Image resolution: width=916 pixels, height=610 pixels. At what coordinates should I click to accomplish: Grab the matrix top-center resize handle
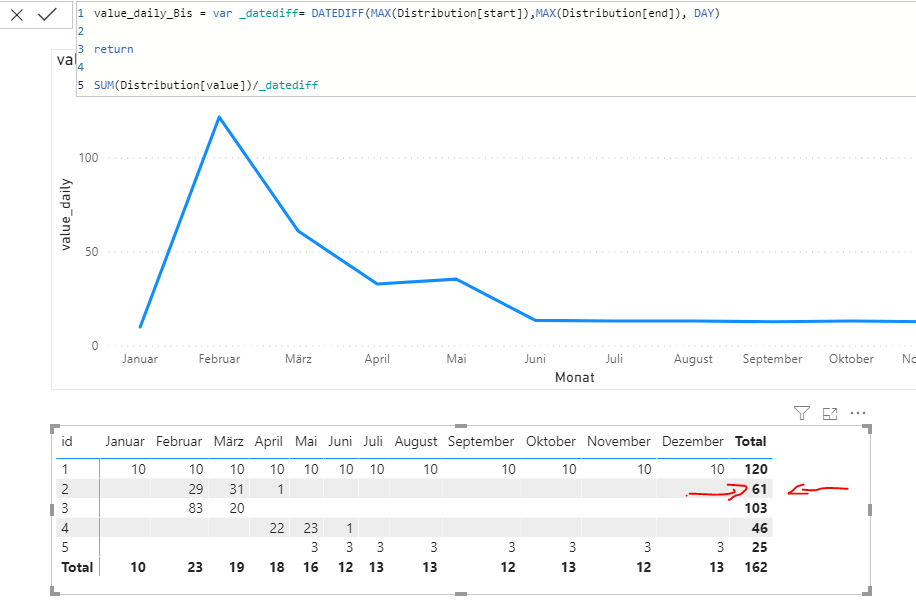click(x=461, y=426)
